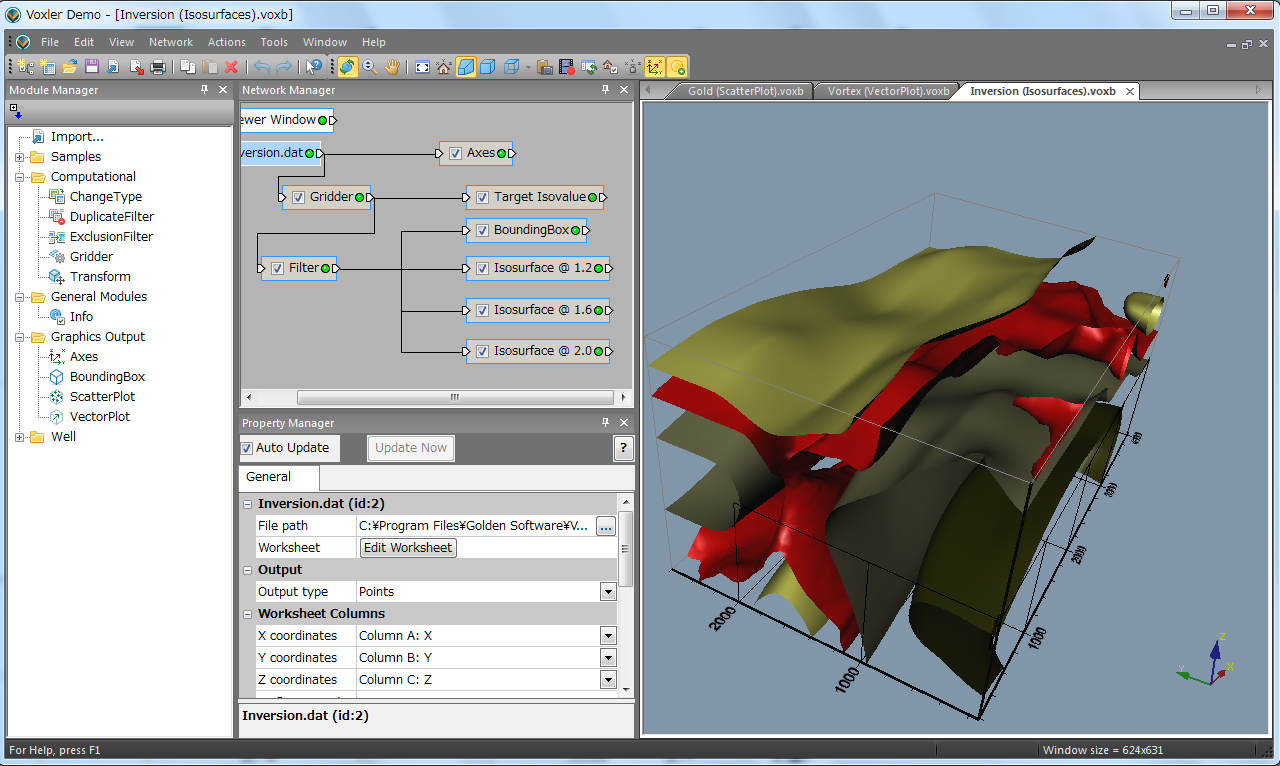Click the Fit to Window icon
The image size is (1280, 766).
(422, 67)
